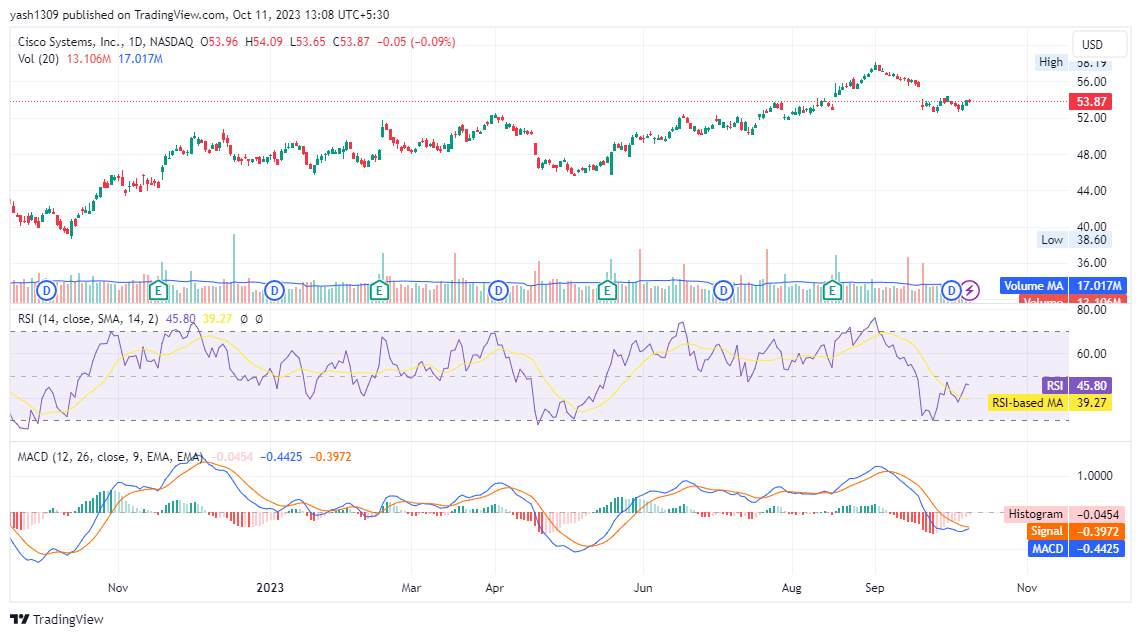This screenshot has width=1141, height=637.
Task: Click the red 13.106M volume value in legend
Action: (89, 59)
